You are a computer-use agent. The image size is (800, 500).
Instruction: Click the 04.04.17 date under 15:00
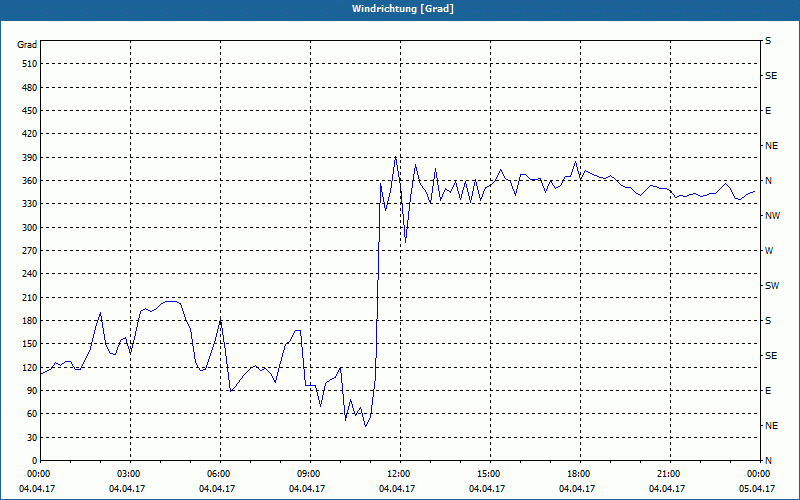pos(487,489)
